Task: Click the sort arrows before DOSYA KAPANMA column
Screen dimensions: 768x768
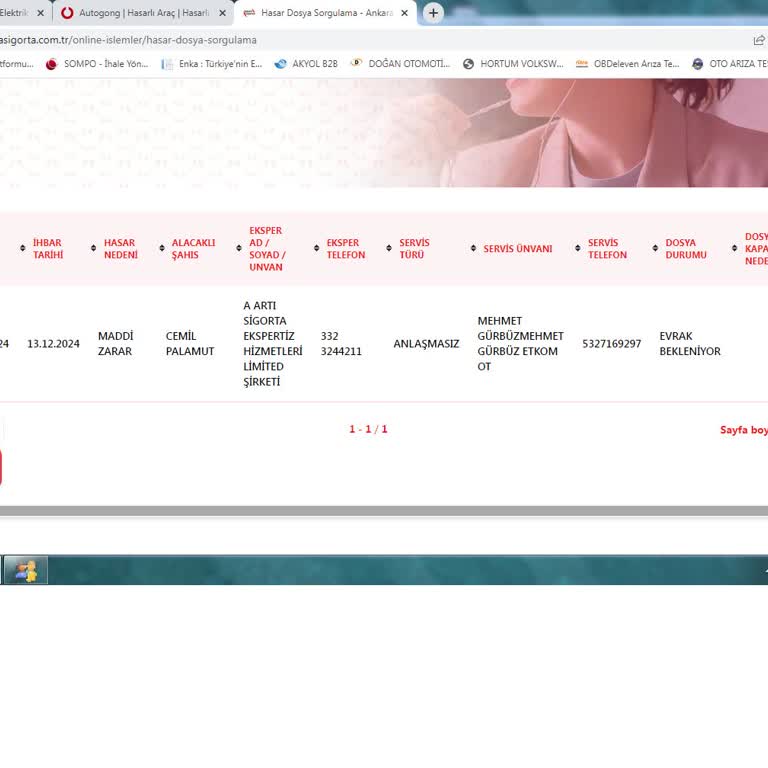Action: pos(735,248)
